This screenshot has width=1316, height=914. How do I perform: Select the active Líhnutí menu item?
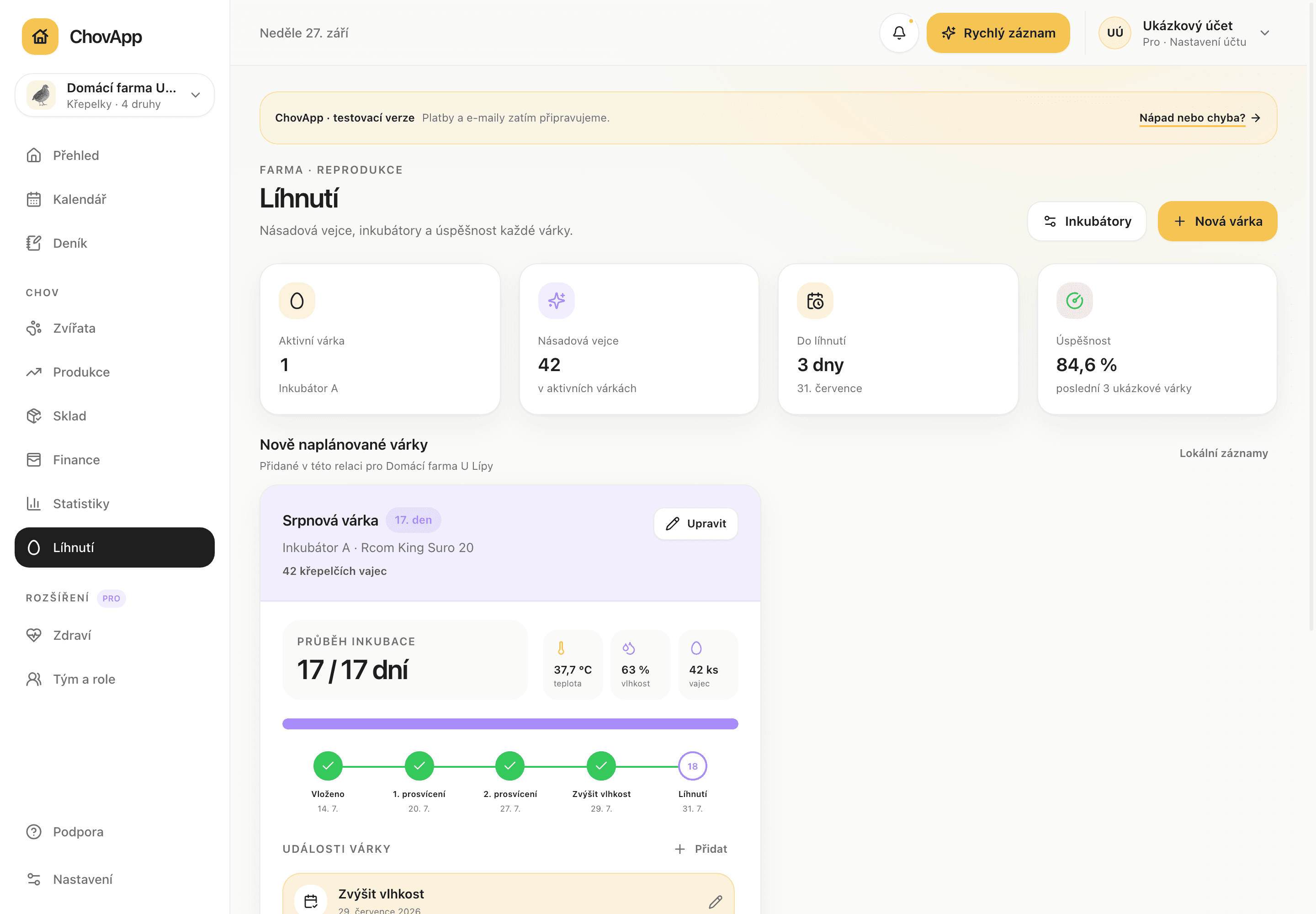[115, 547]
